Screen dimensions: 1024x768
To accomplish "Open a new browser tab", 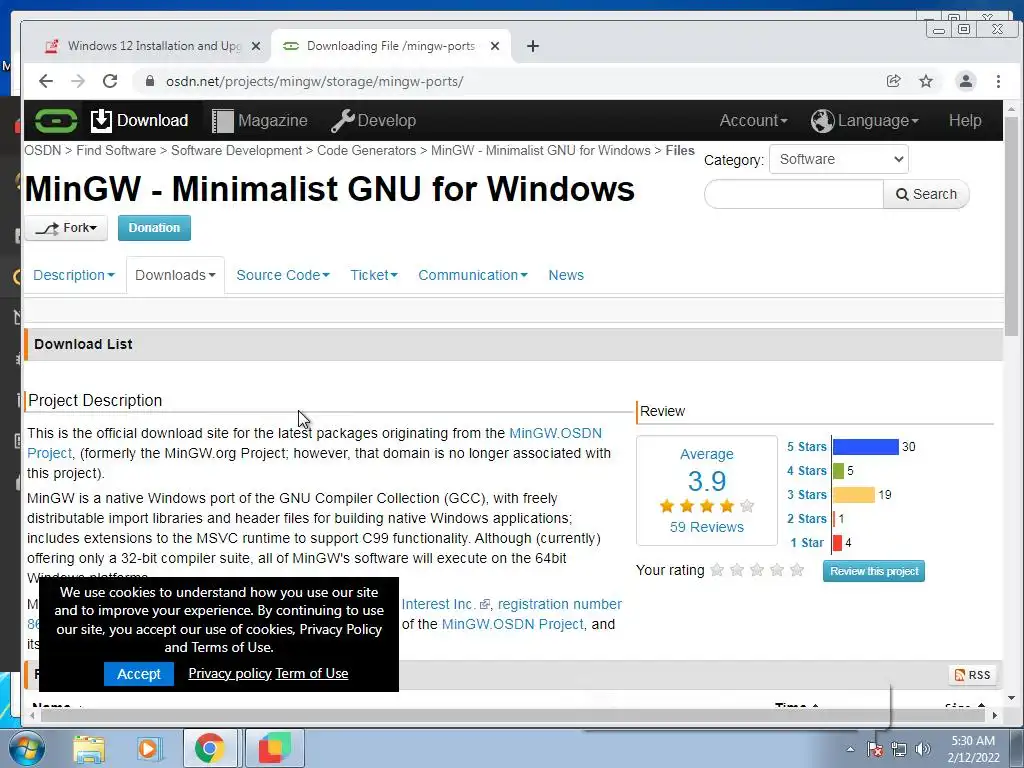I will click(x=533, y=46).
